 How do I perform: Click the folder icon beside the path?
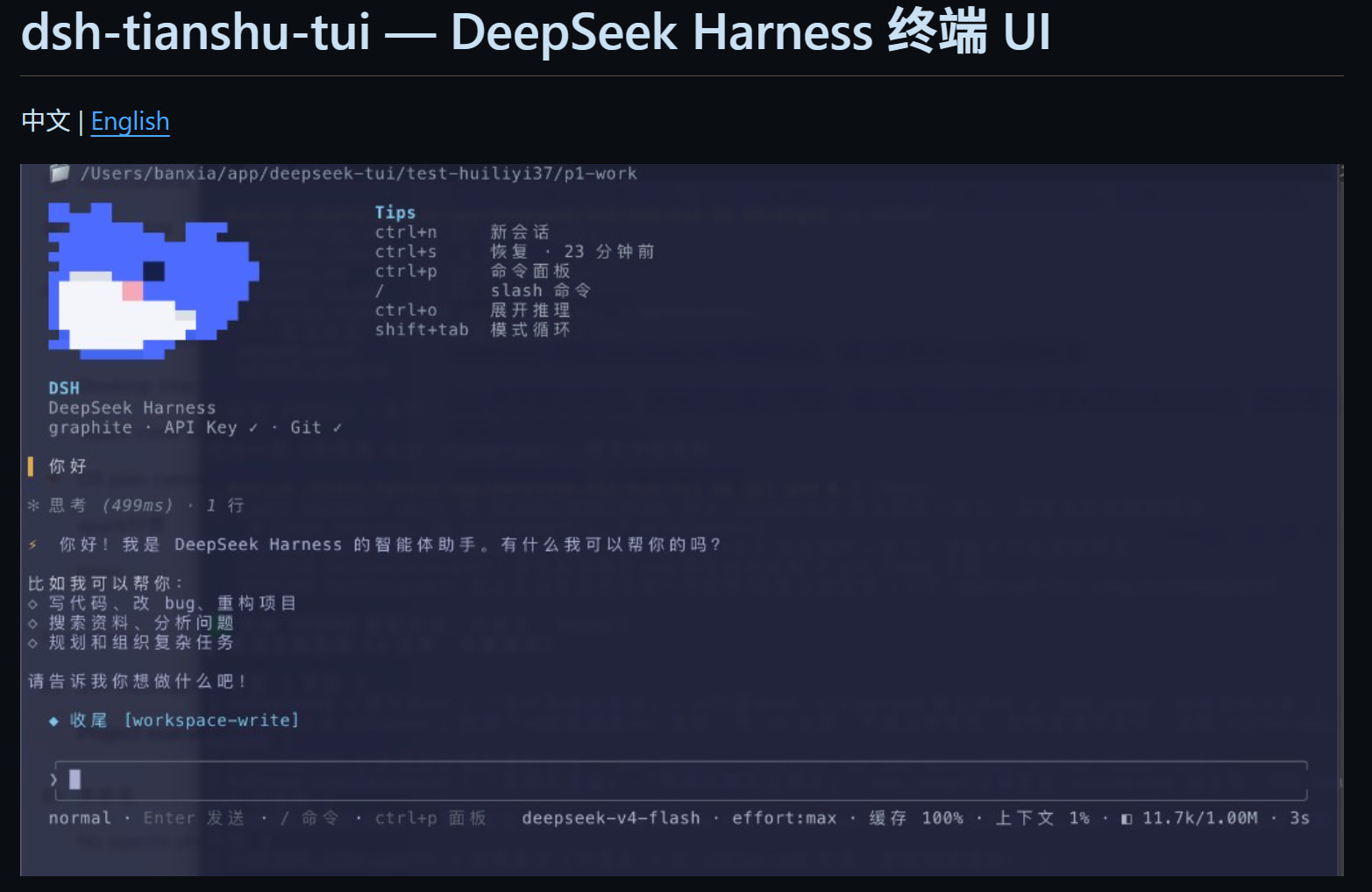[x=60, y=173]
